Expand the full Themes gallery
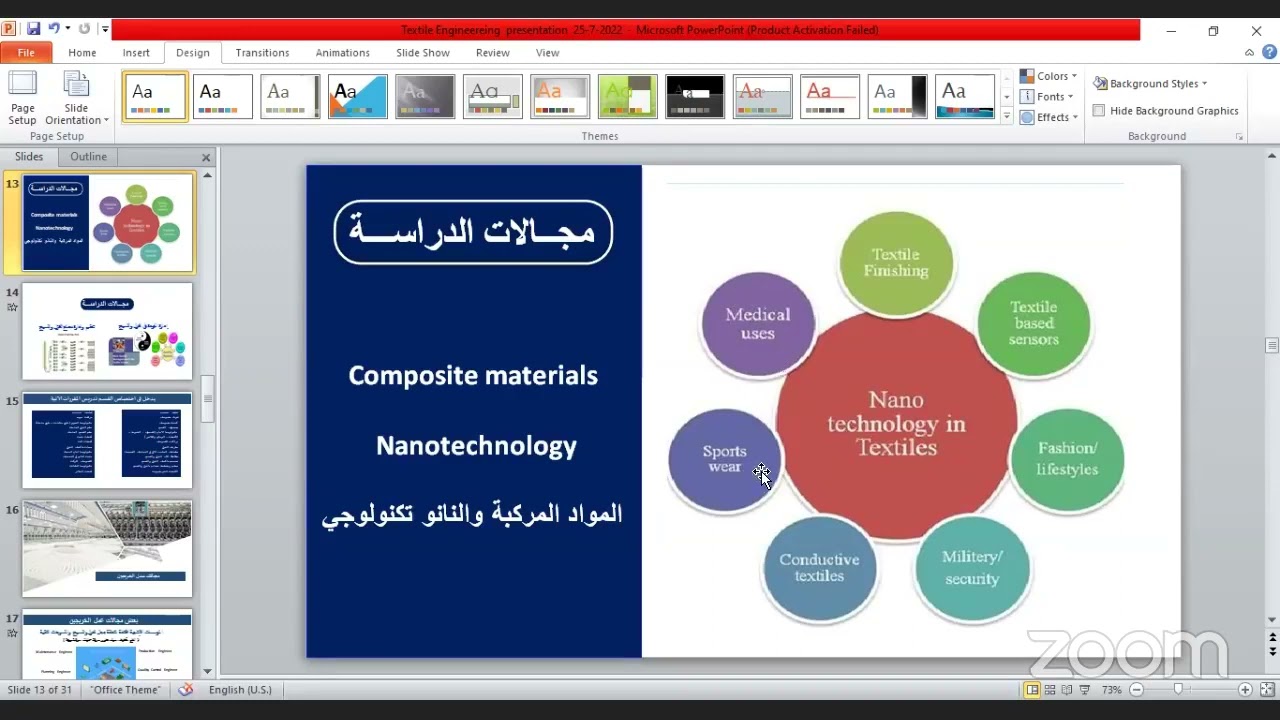This screenshot has width=1280, height=720. click(x=1007, y=116)
